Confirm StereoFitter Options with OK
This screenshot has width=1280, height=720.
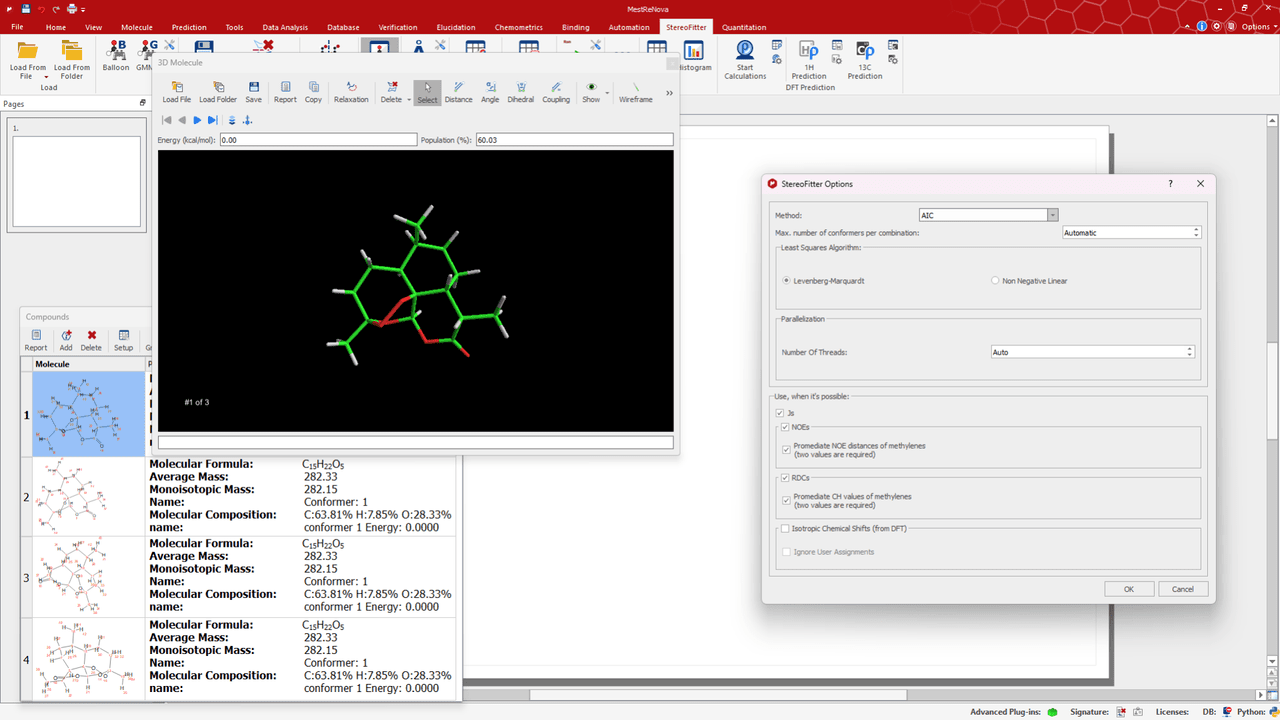click(1129, 589)
